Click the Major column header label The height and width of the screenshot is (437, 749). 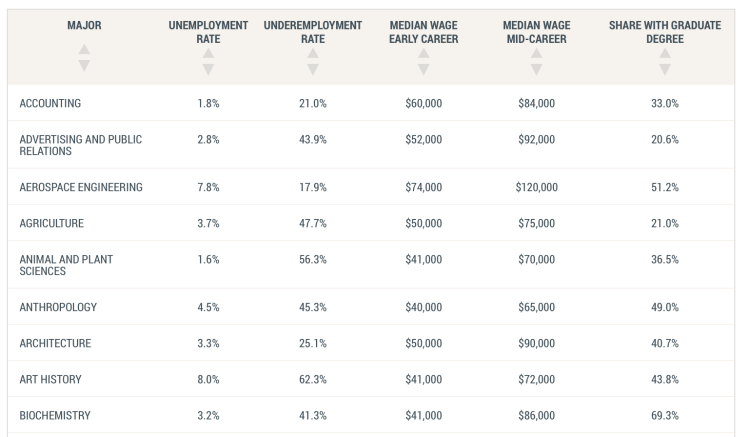[83, 24]
